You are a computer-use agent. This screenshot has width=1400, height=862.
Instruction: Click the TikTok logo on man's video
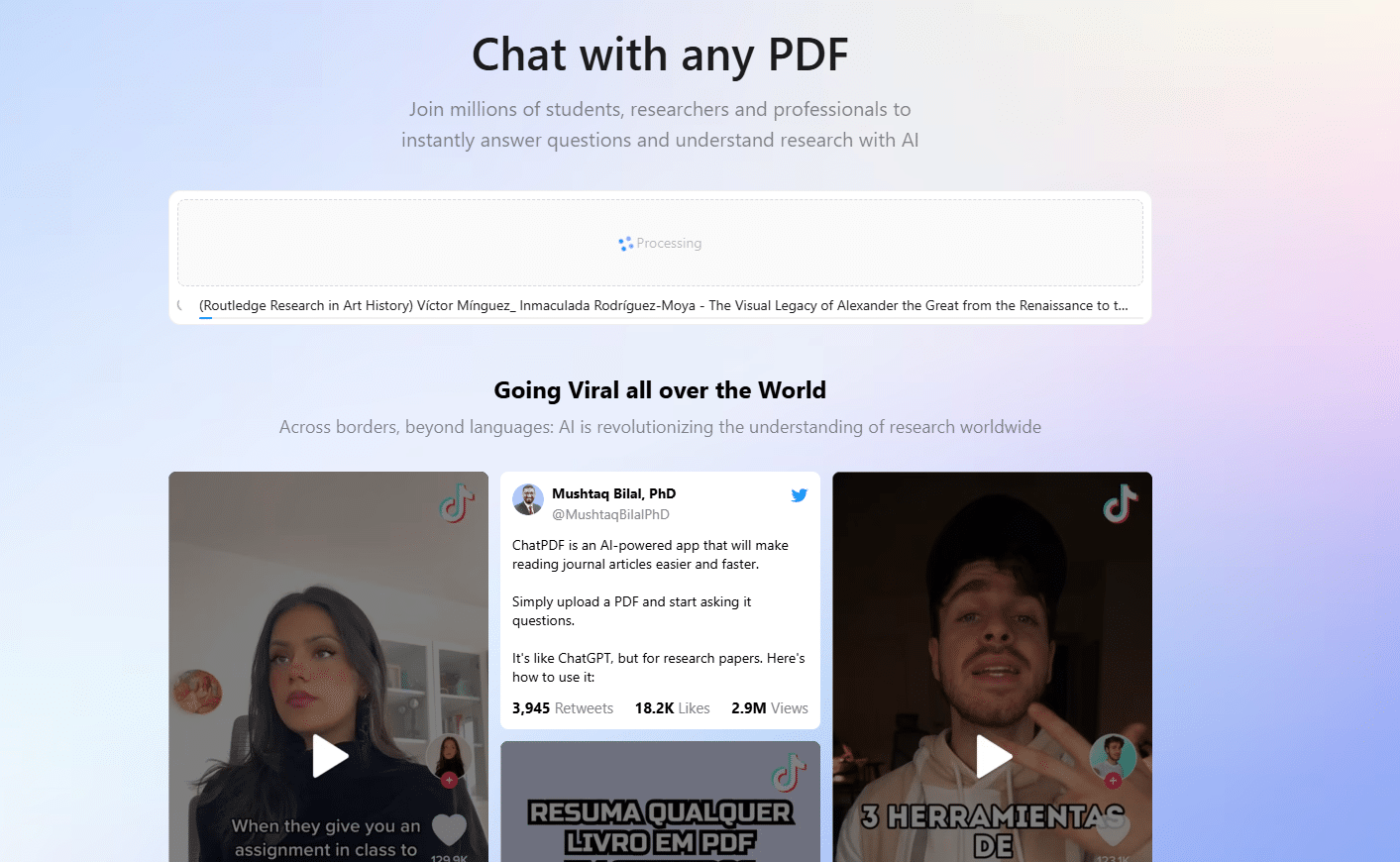point(1121,503)
